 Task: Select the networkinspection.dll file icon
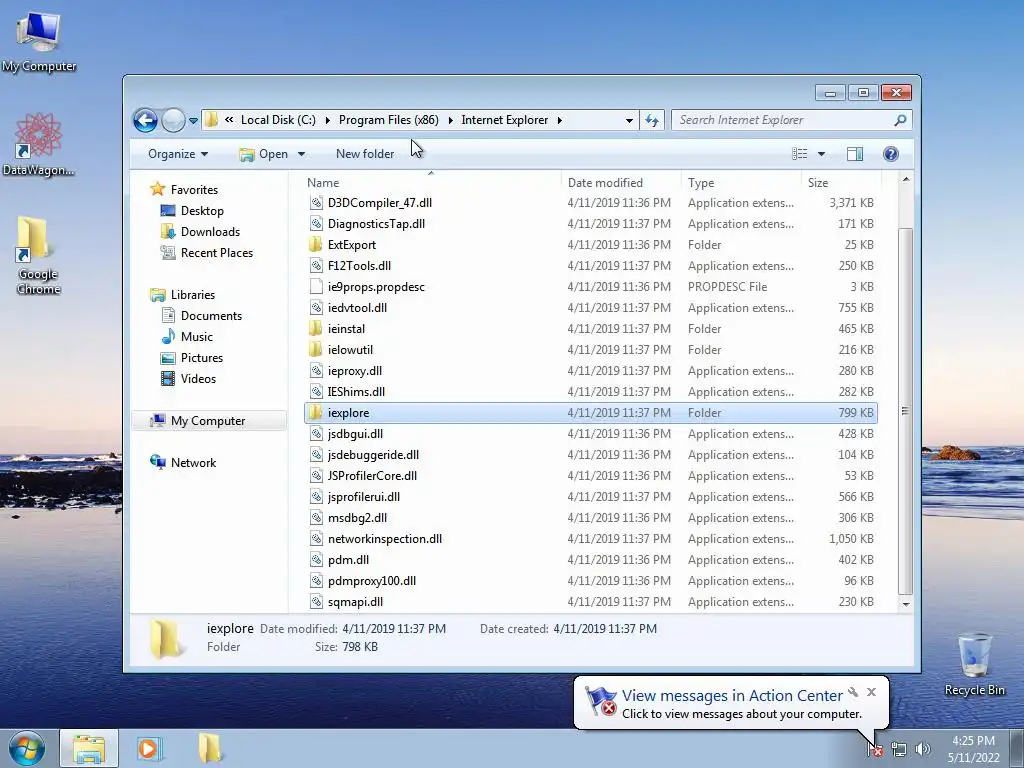pos(316,539)
